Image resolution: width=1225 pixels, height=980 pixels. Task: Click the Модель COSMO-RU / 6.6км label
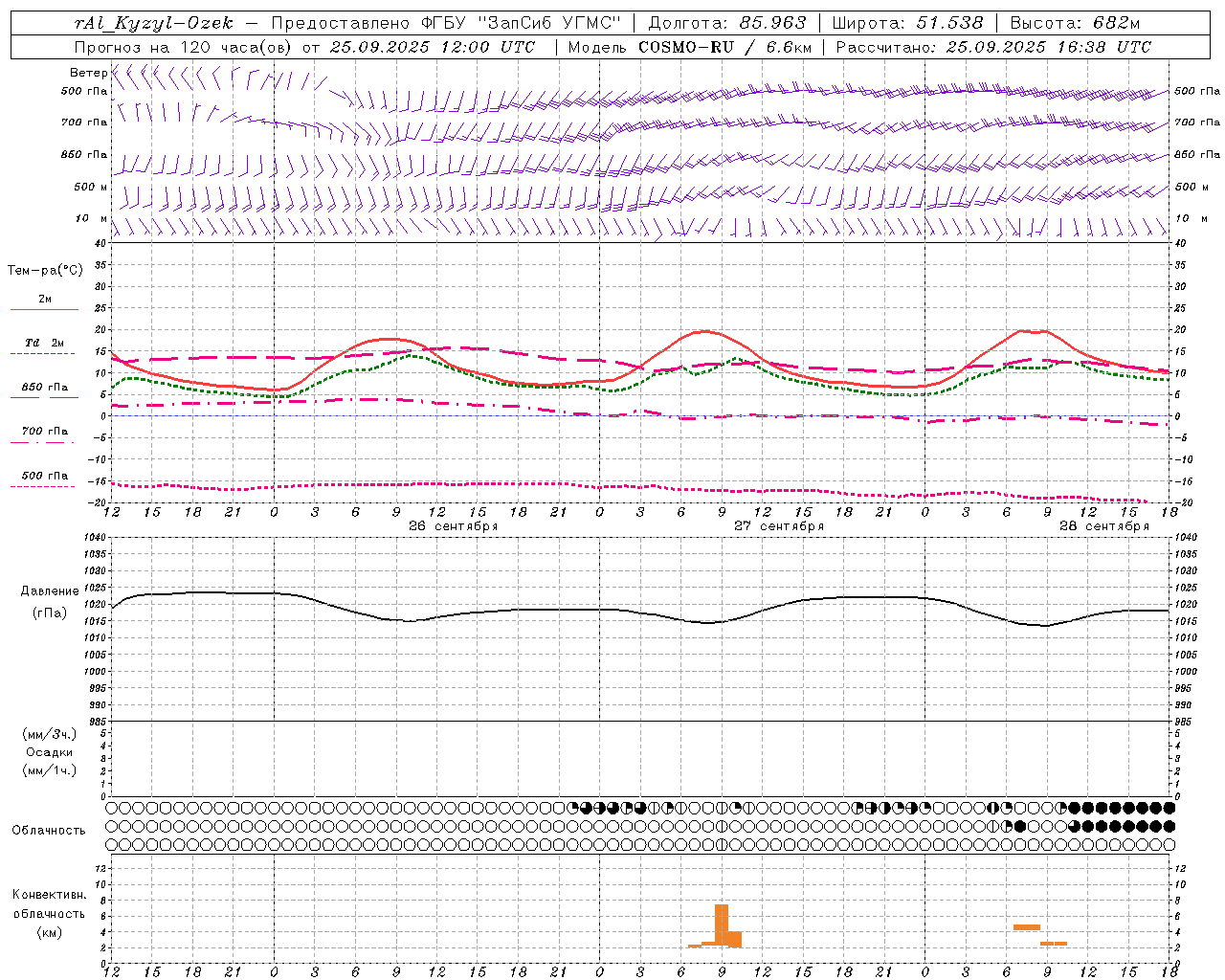point(690,47)
